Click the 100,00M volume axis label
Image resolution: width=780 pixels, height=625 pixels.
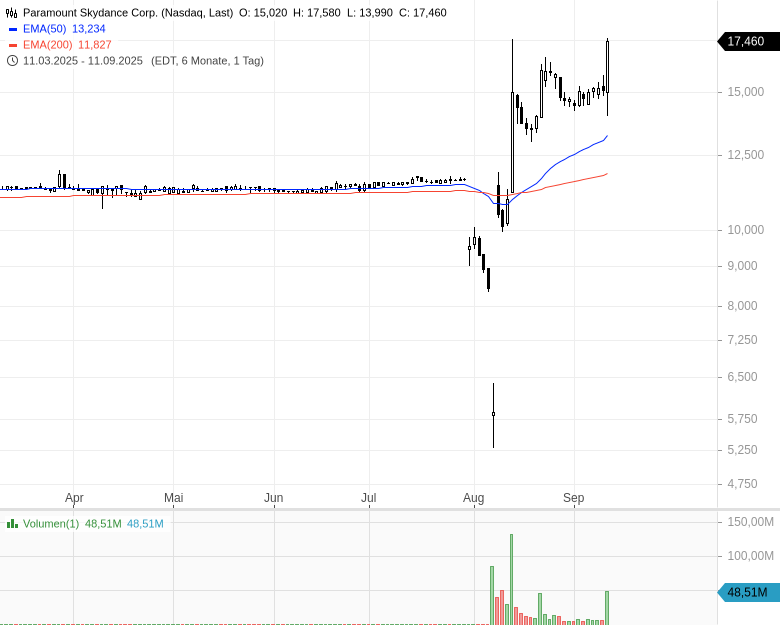point(751,556)
